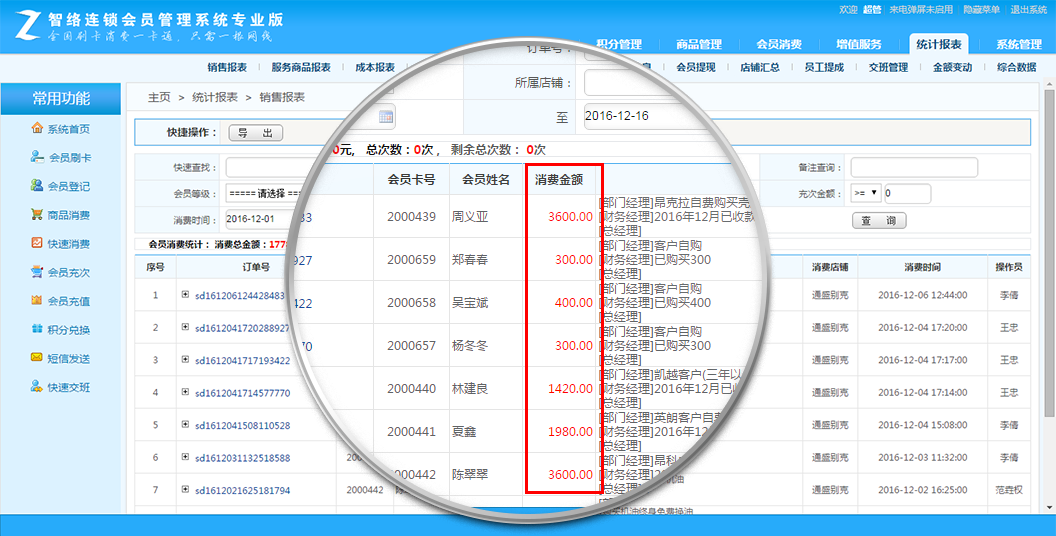Click the 系统首页 house icon
Image resolution: width=1056 pixels, height=536 pixels.
click(37, 128)
